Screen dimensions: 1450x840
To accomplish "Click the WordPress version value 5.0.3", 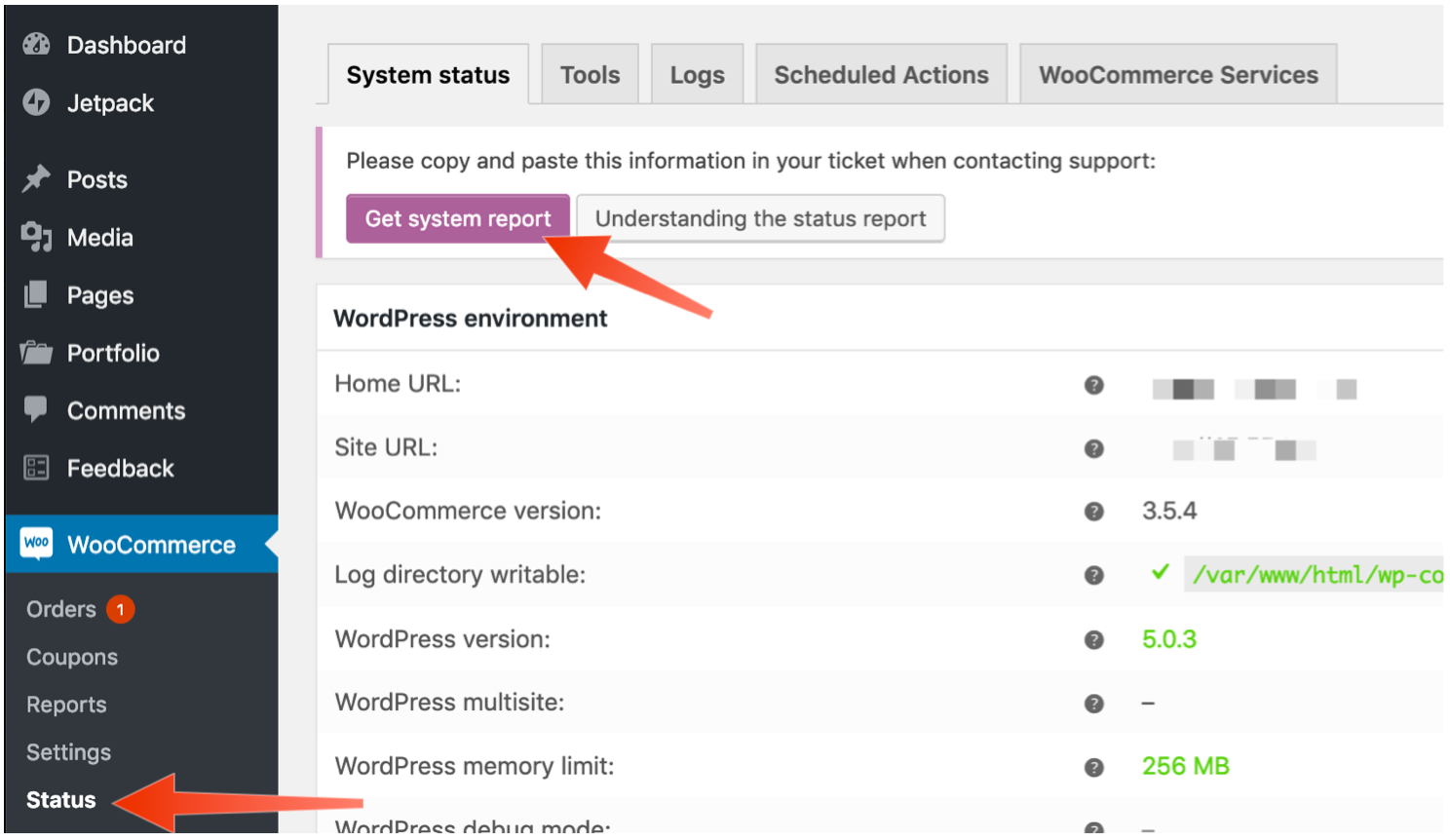I will point(1169,639).
